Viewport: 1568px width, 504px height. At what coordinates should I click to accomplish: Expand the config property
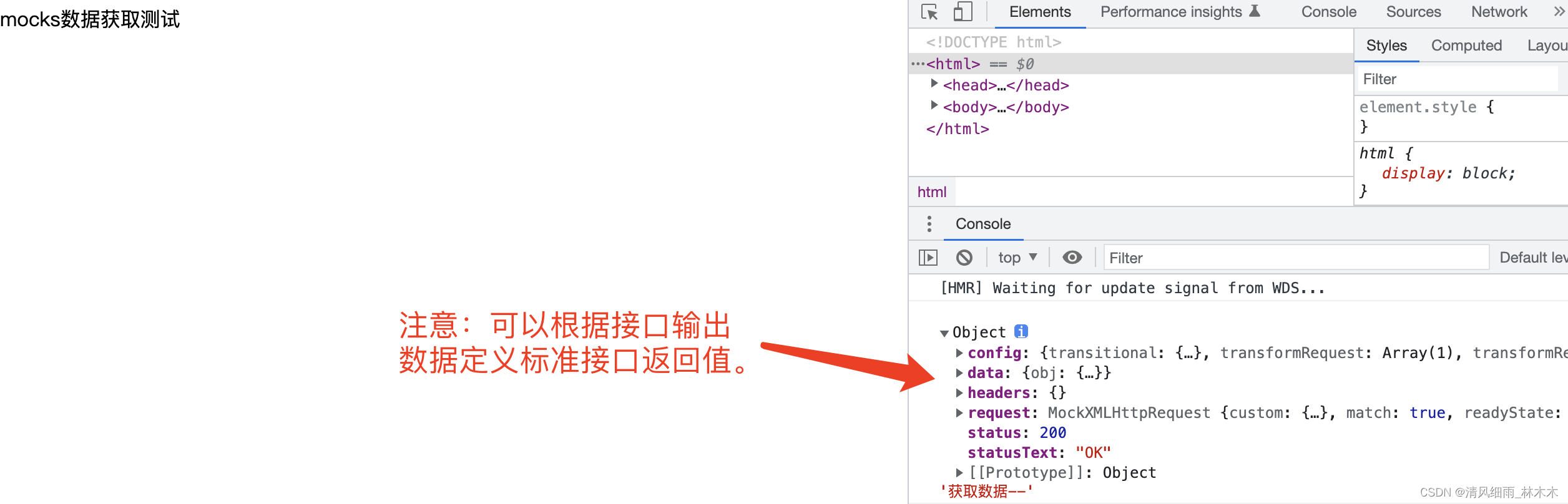[x=959, y=353]
